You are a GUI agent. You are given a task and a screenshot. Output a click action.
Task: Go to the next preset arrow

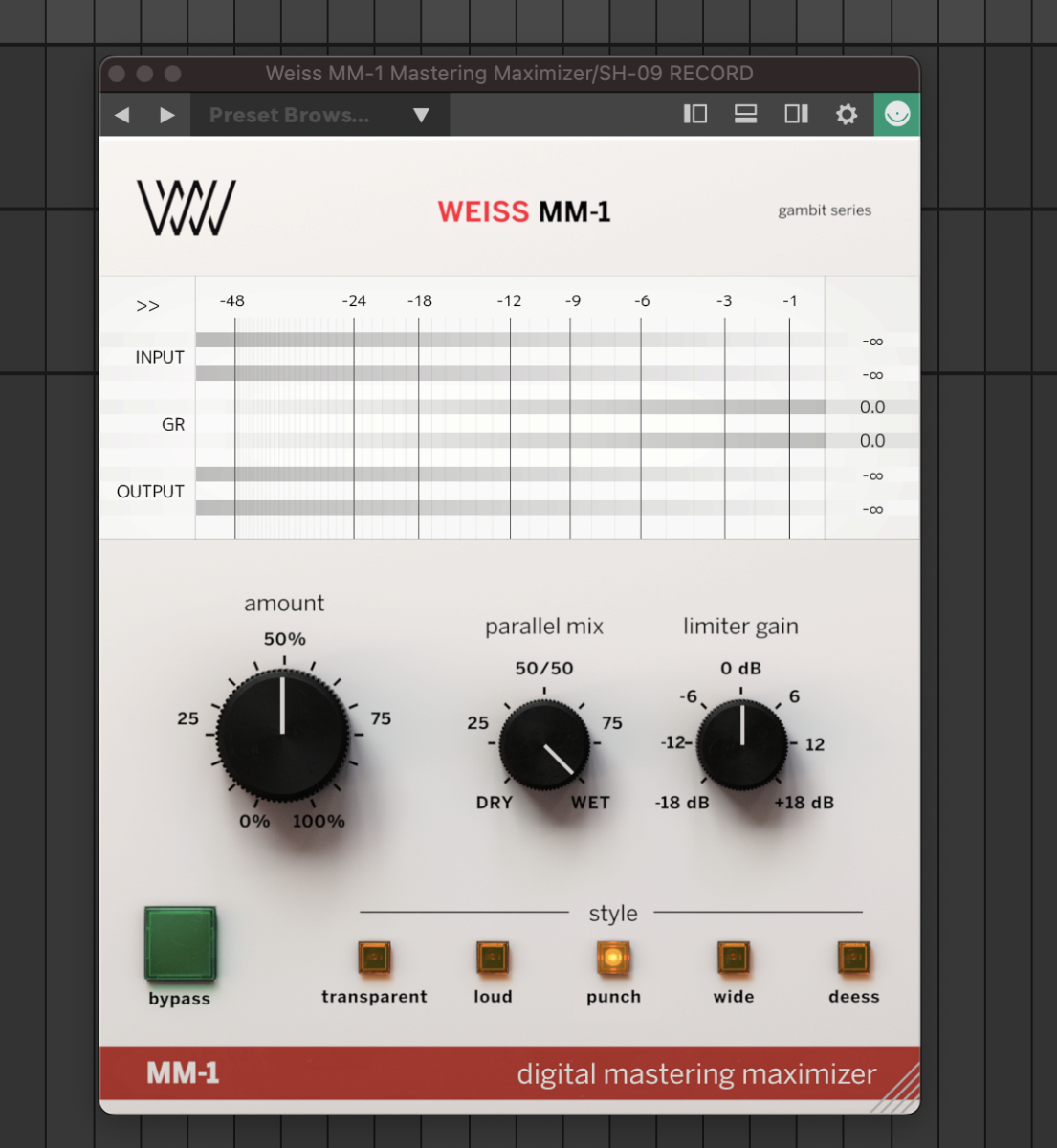167,115
